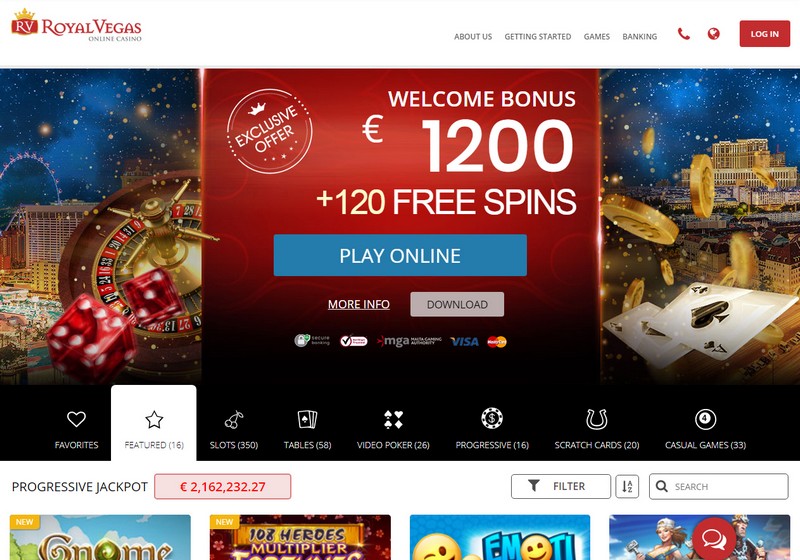800x560 pixels.
Task: Open the globe language selector icon
Action: coord(713,34)
